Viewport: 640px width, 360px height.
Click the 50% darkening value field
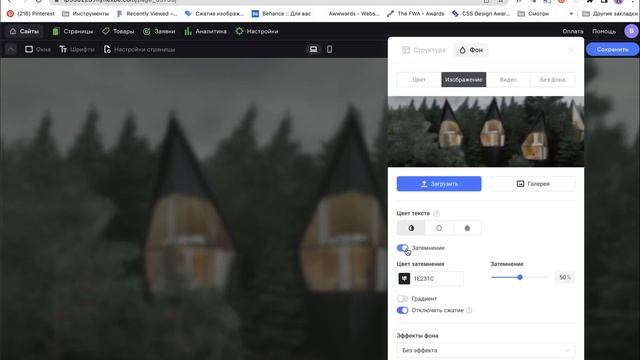pyautogui.click(x=564, y=277)
